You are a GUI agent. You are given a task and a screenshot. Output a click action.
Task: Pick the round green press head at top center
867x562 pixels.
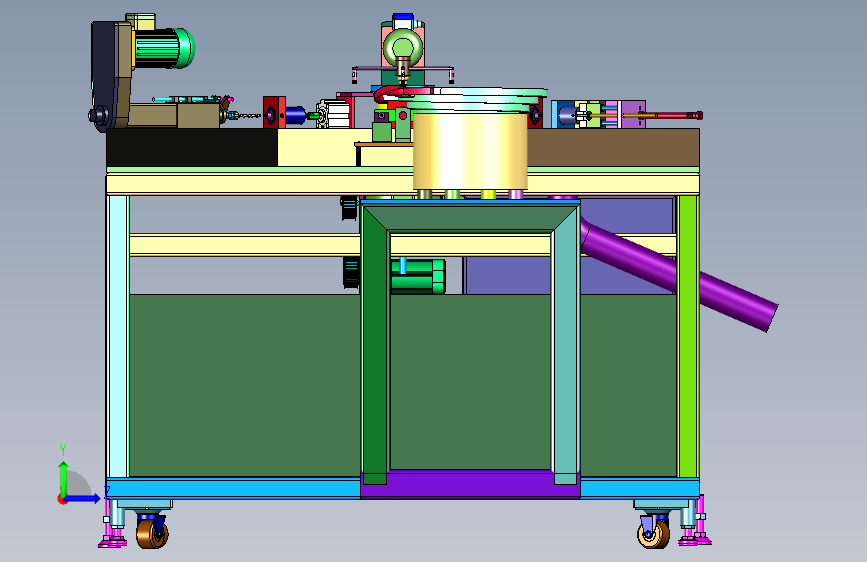point(403,48)
